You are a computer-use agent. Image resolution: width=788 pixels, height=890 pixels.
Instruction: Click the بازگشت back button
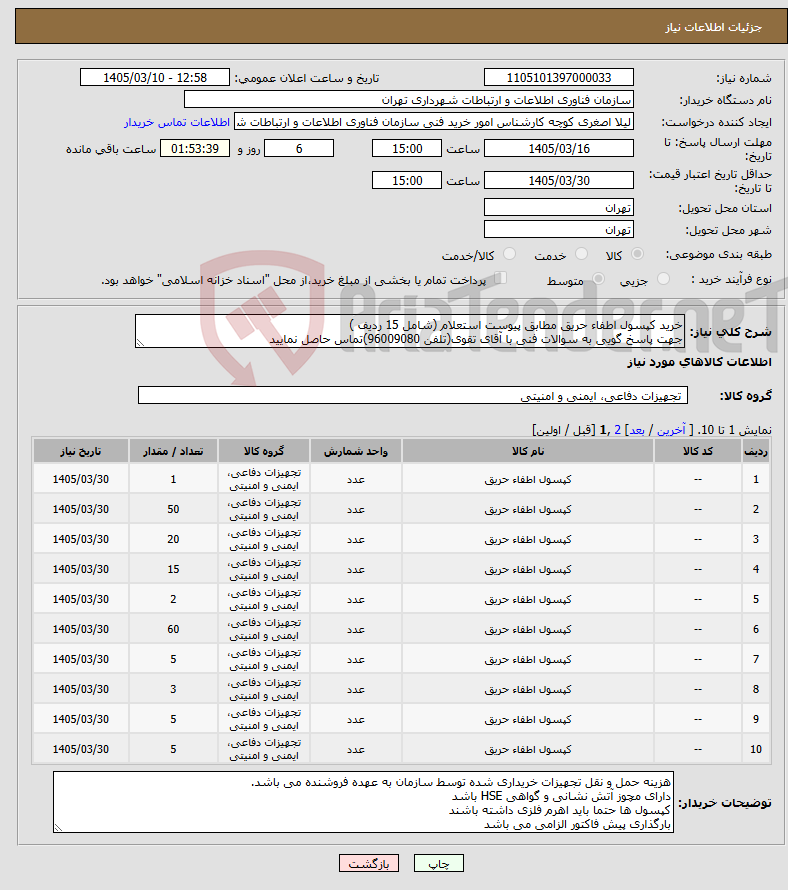tap(369, 863)
